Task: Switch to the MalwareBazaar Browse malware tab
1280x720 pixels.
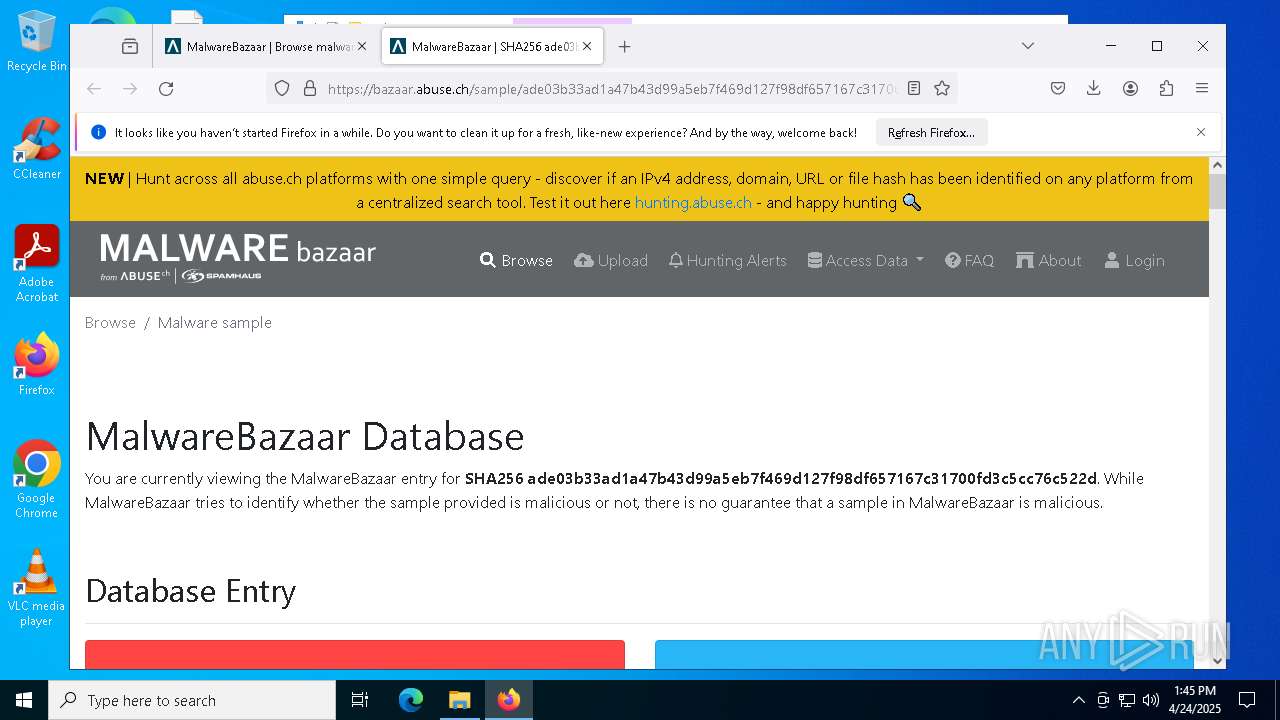Action: [x=266, y=46]
